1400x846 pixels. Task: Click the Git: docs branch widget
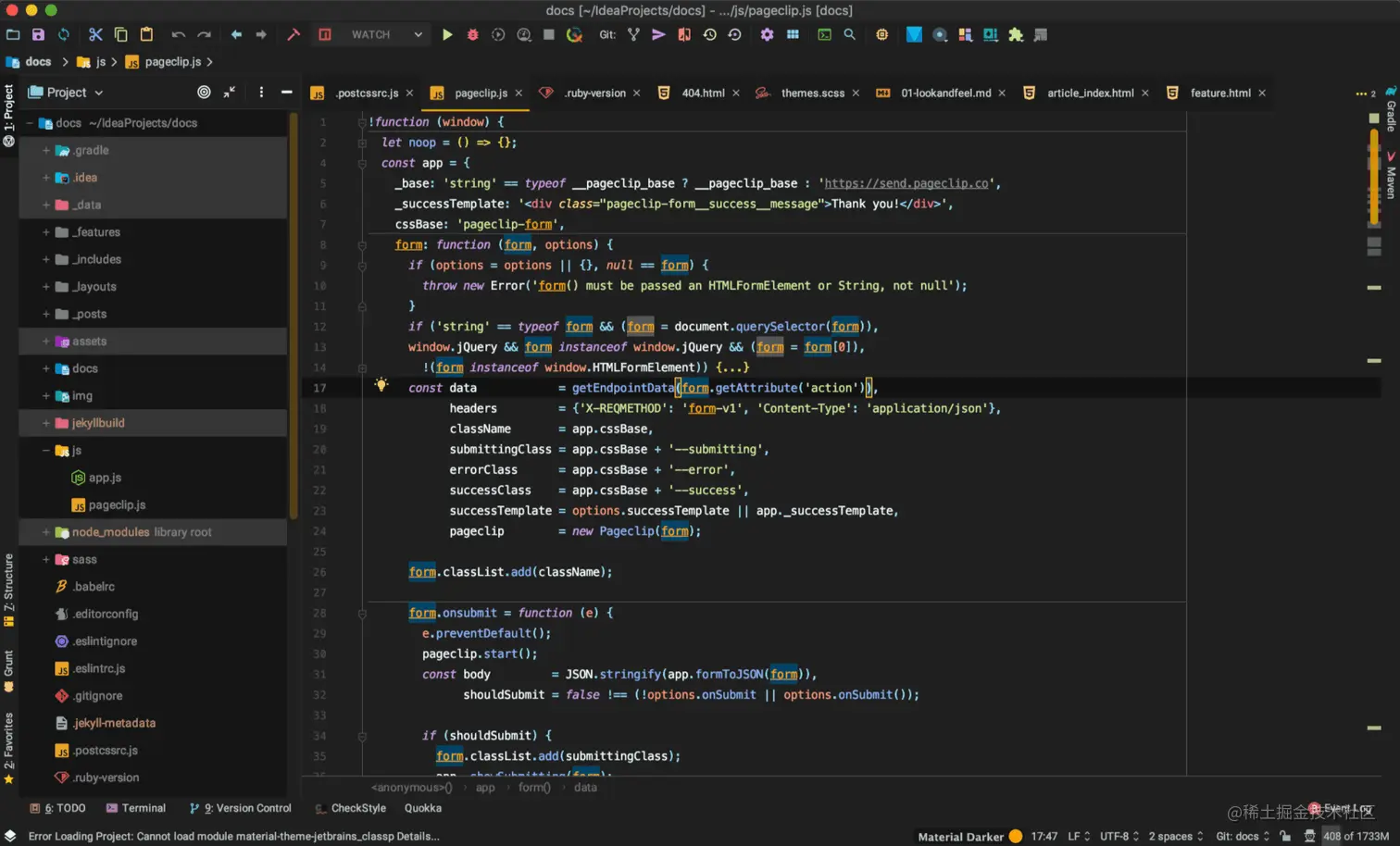tap(1243, 836)
